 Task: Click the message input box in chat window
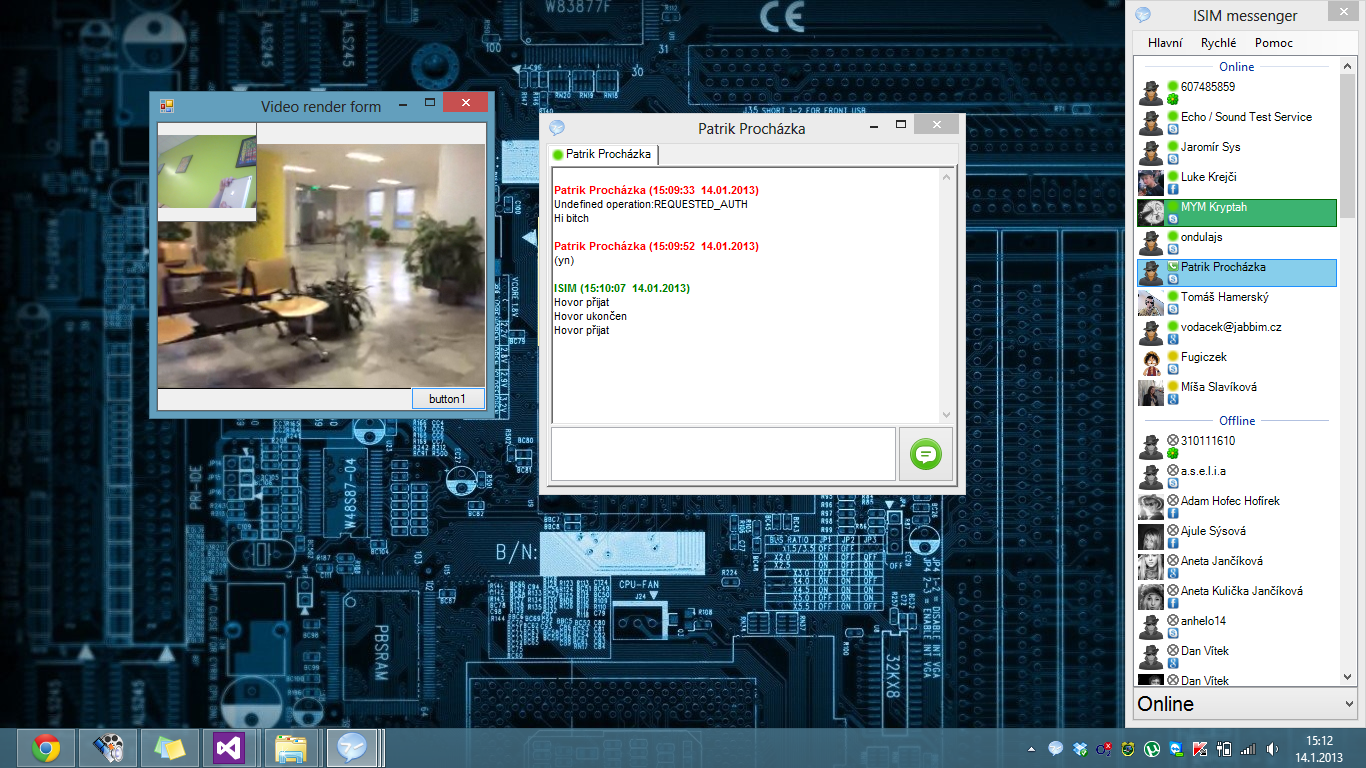[x=723, y=454]
